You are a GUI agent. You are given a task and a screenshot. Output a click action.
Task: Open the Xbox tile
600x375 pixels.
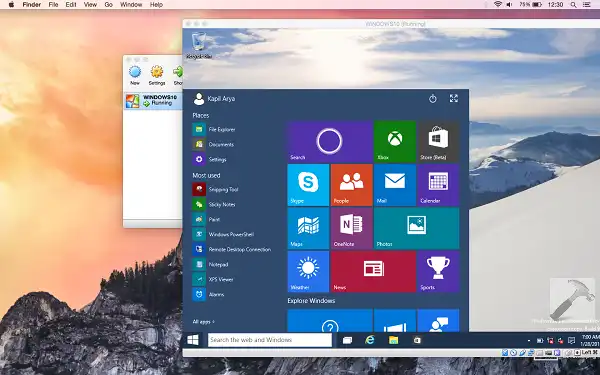coord(395,141)
